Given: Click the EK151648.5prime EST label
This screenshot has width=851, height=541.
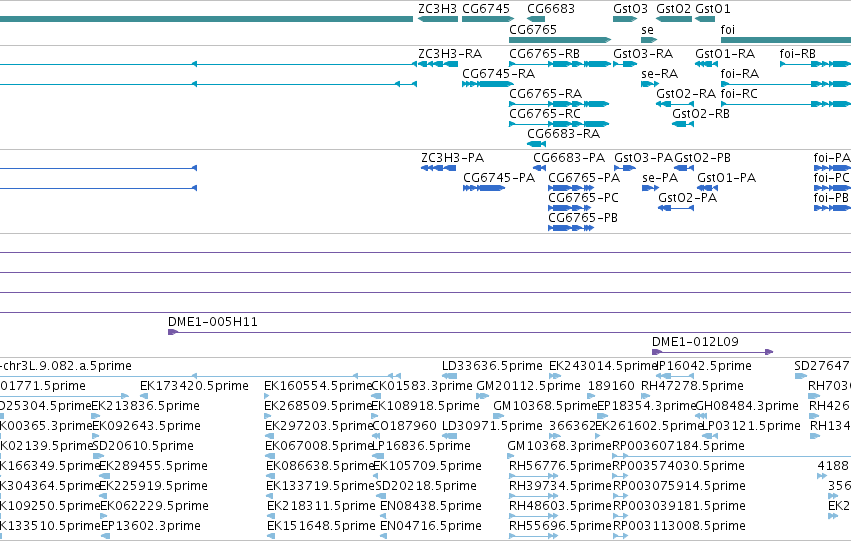Looking at the screenshot, I should point(321,526).
